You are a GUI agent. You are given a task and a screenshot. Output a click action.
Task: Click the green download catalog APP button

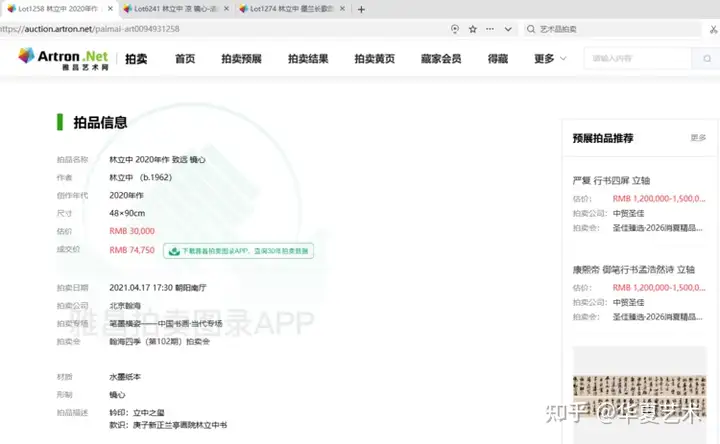(x=238, y=251)
